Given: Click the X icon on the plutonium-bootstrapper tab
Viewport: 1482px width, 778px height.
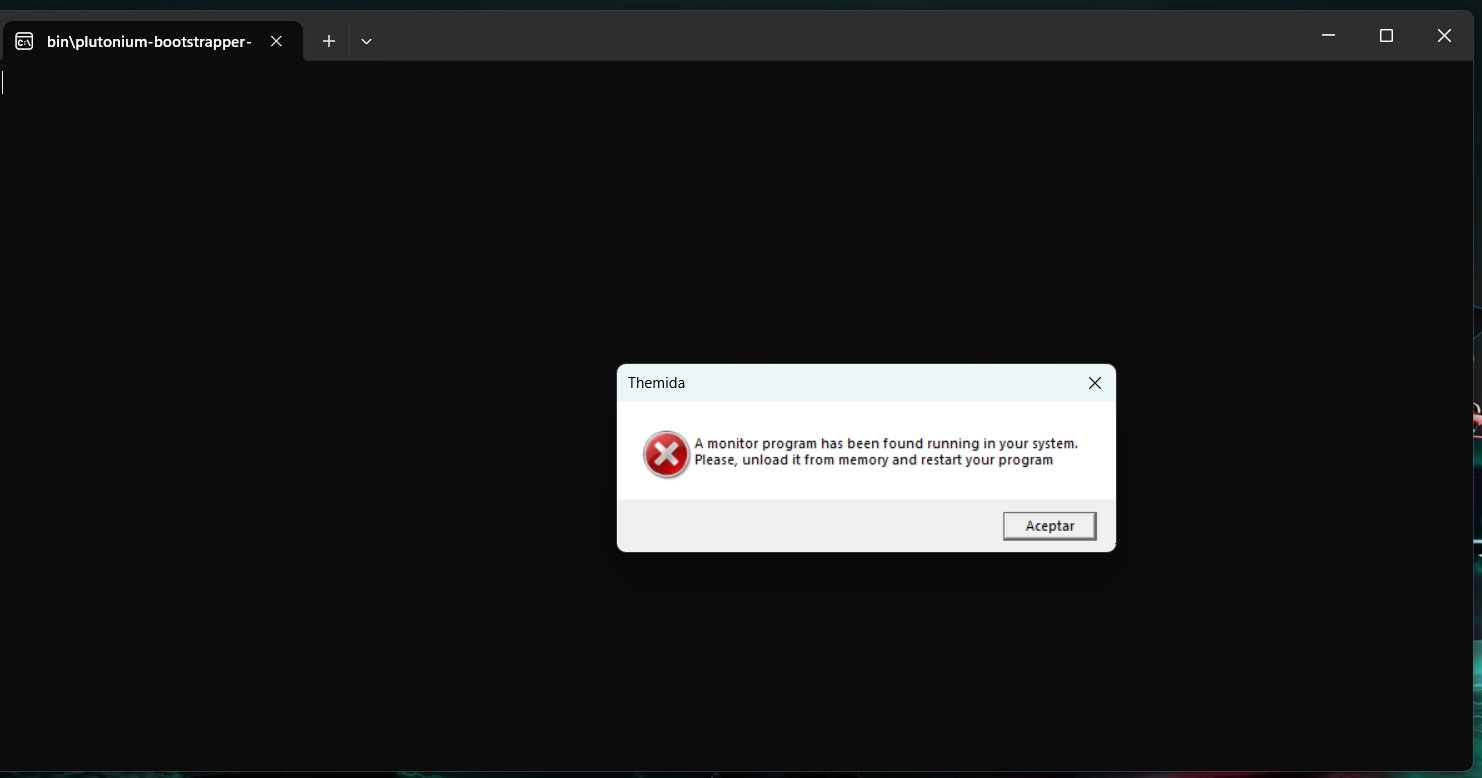Looking at the screenshot, I should tap(276, 41).
